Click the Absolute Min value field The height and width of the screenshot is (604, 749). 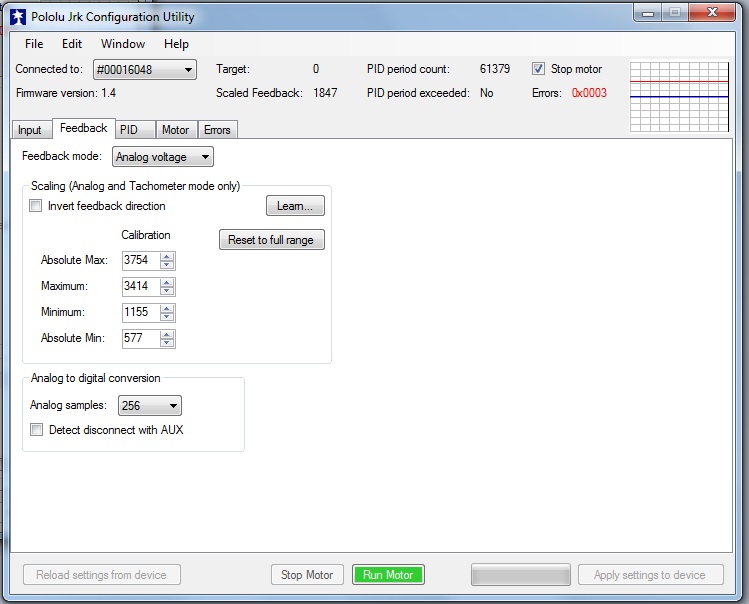[140, 338]
